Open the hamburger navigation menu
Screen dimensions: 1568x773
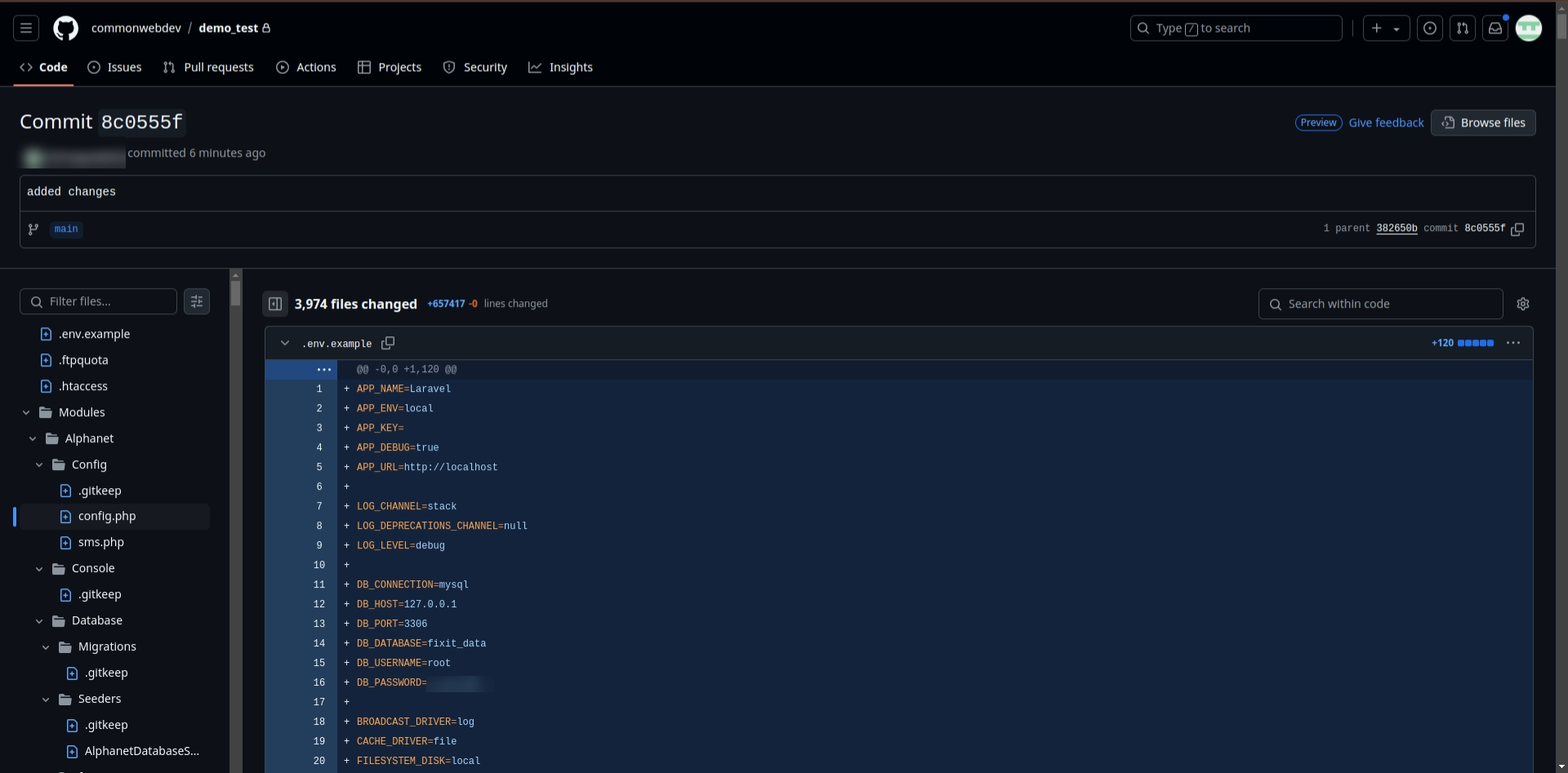point(26,29)
